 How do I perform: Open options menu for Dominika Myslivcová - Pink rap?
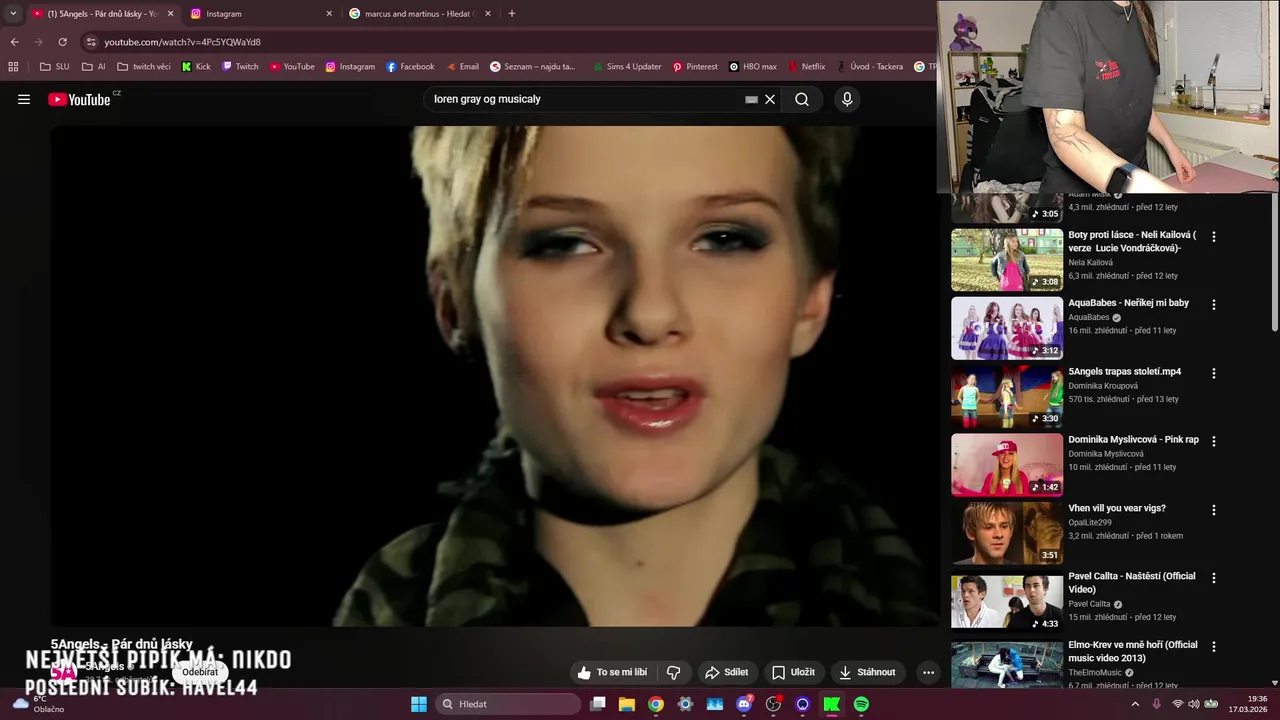[x=1214, y=441]
